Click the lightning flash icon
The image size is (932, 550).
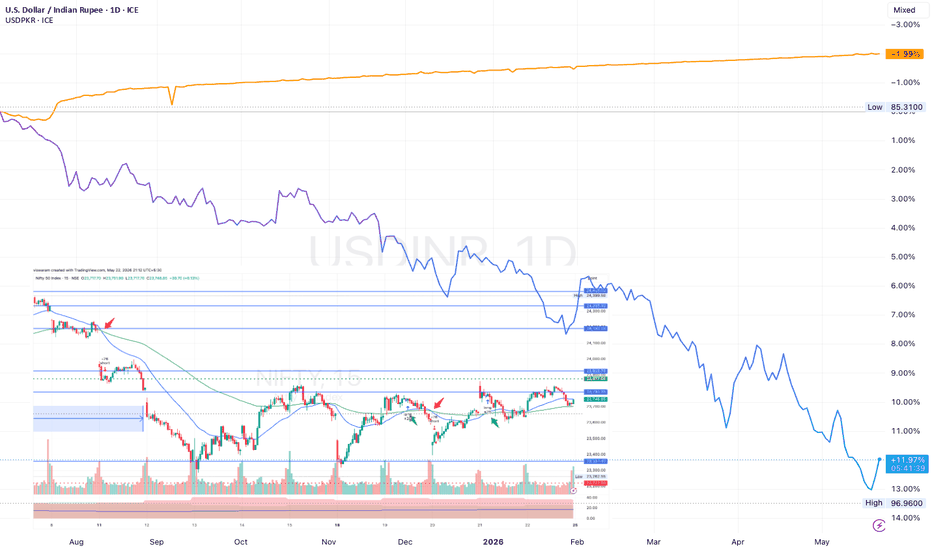[879, 526]
